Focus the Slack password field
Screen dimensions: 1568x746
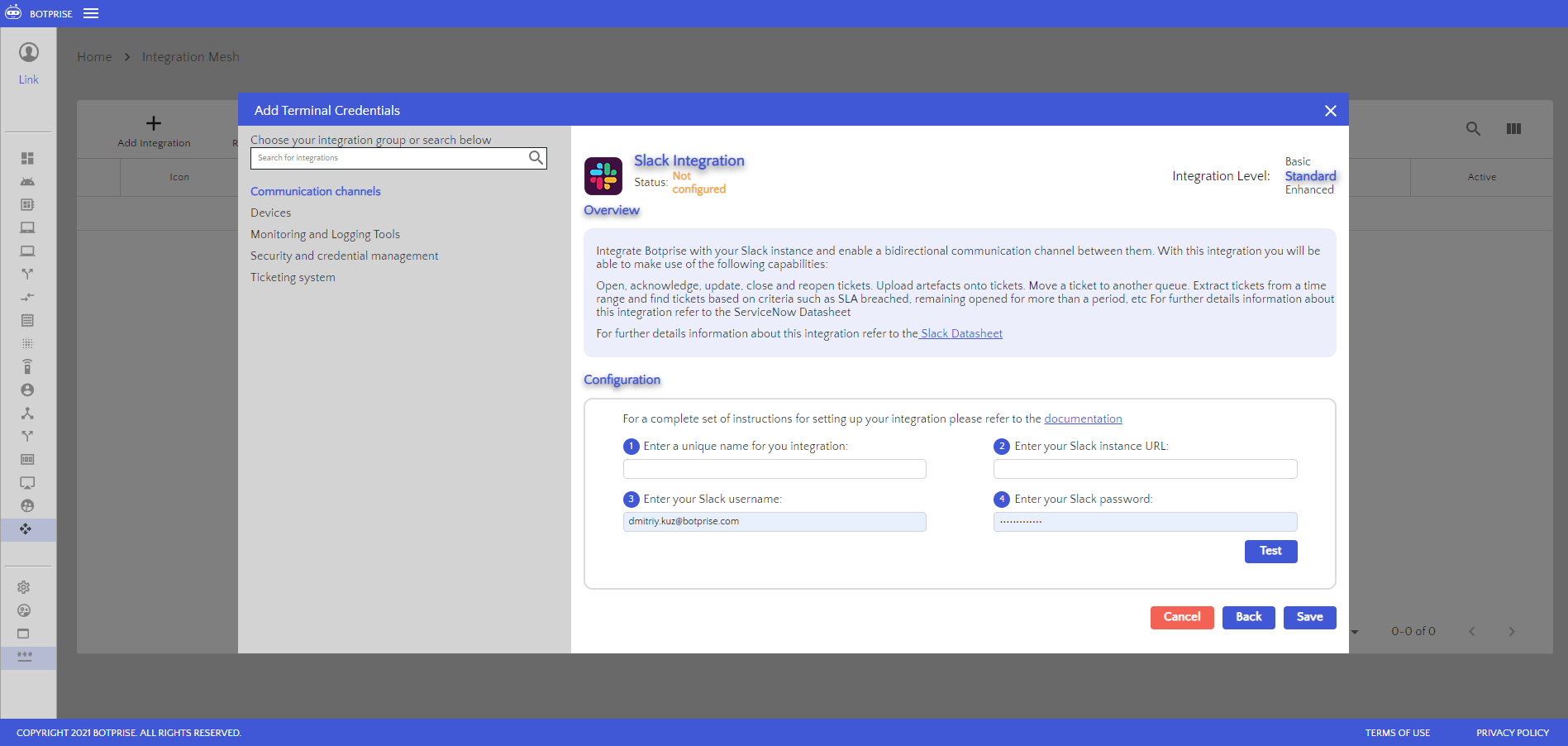(1145, 522)
